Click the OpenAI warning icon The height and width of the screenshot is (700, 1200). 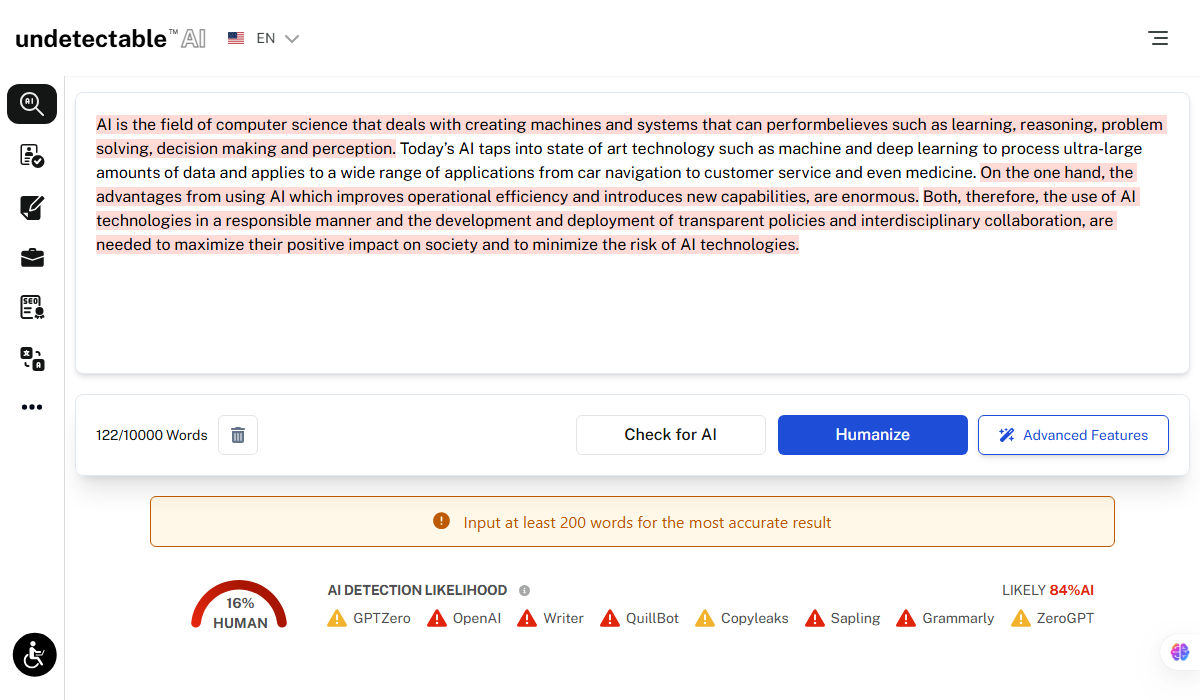pyautogui.click(x=437, y=618)
